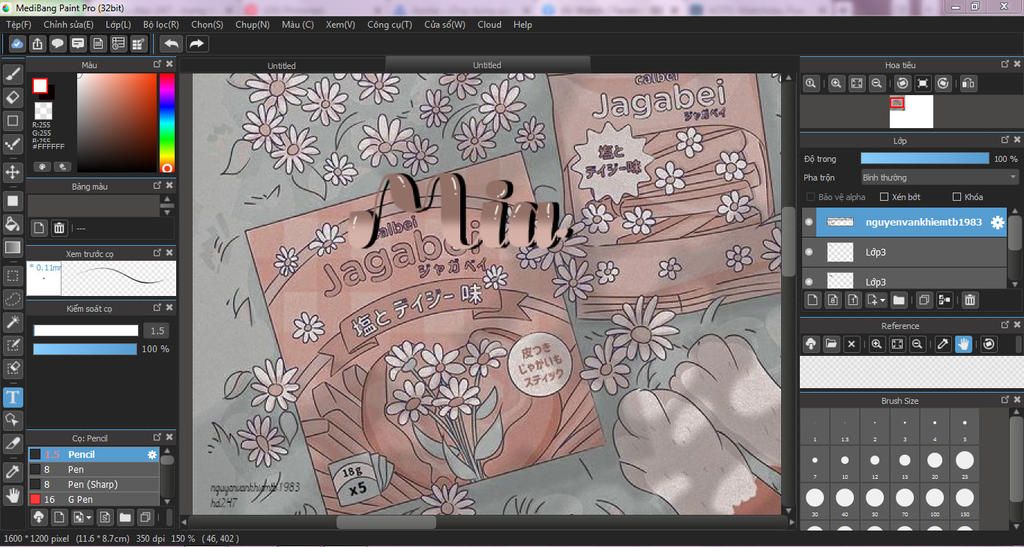This screenshot has width=1024, height=547.
Task: Add a new layer in the layer panel
Action: pos(812,300)
